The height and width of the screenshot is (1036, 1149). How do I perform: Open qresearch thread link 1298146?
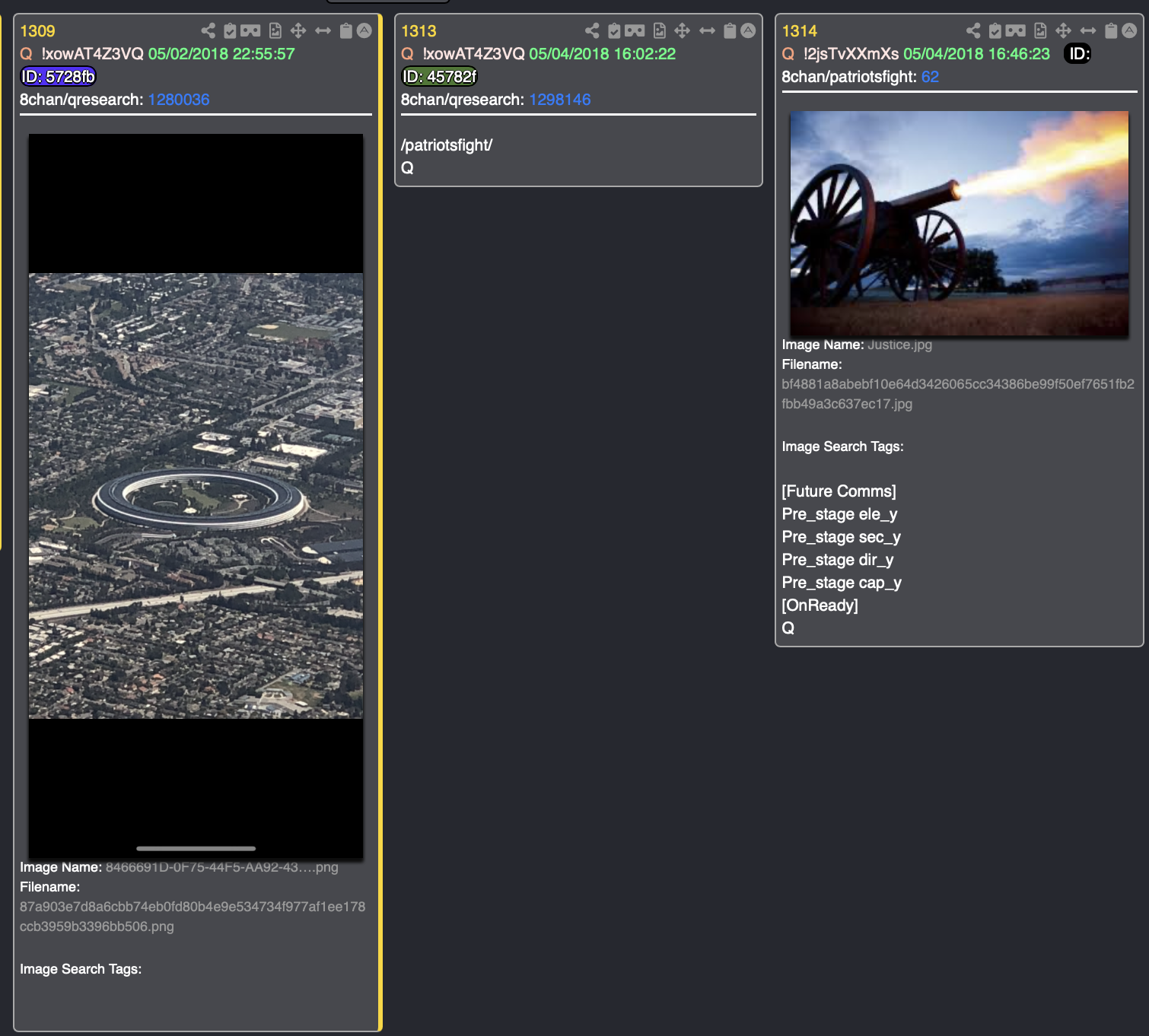point(560,100)
